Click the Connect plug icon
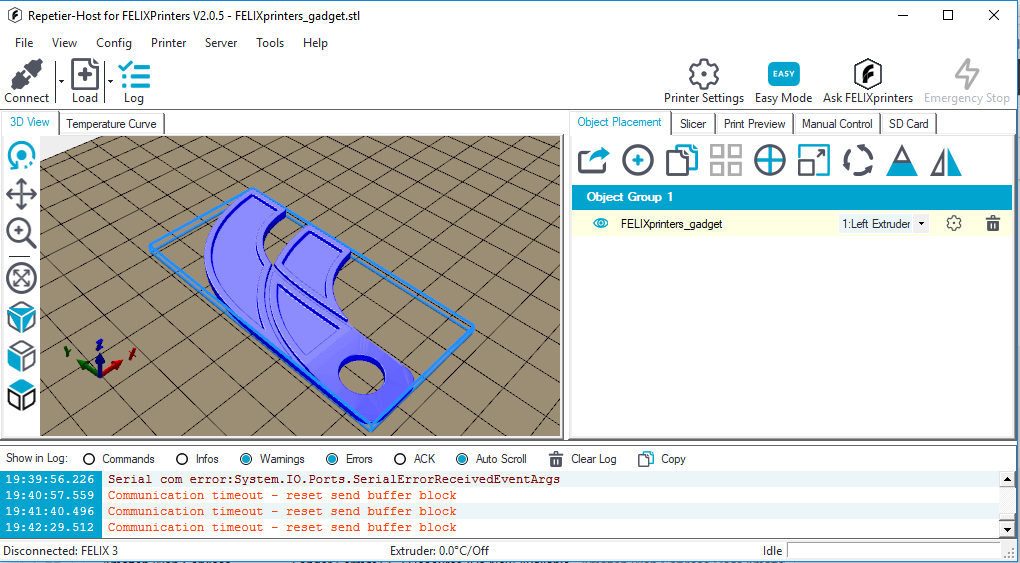Image resolution: width=1020 pixels, height=563 pixels. [x=27, y=75]
